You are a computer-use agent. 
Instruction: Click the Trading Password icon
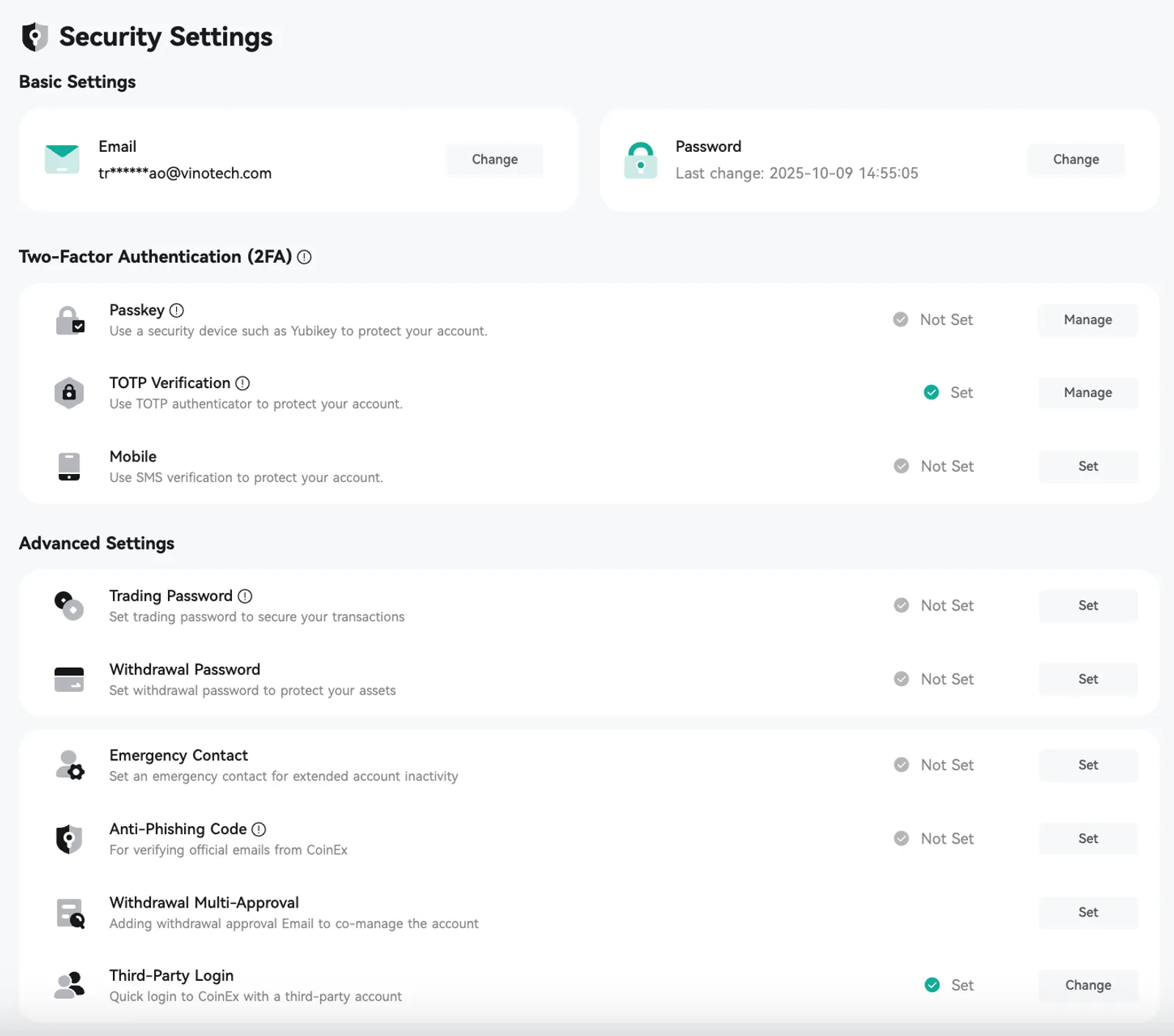(69, 606)
